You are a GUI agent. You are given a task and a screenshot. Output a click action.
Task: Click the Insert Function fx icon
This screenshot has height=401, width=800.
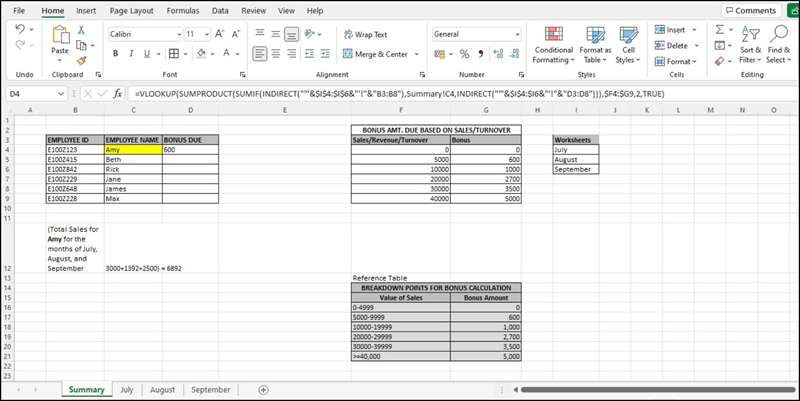click(117, 94)
